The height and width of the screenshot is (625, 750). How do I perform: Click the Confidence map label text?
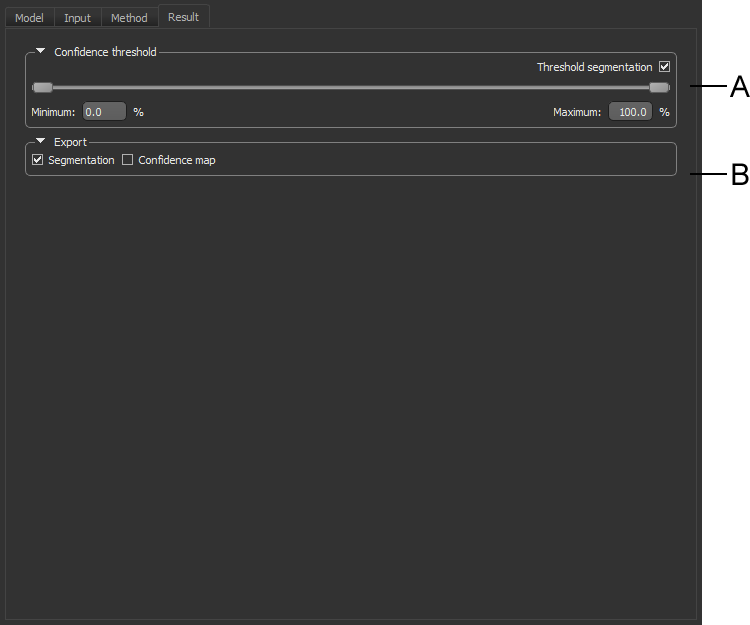176,160
